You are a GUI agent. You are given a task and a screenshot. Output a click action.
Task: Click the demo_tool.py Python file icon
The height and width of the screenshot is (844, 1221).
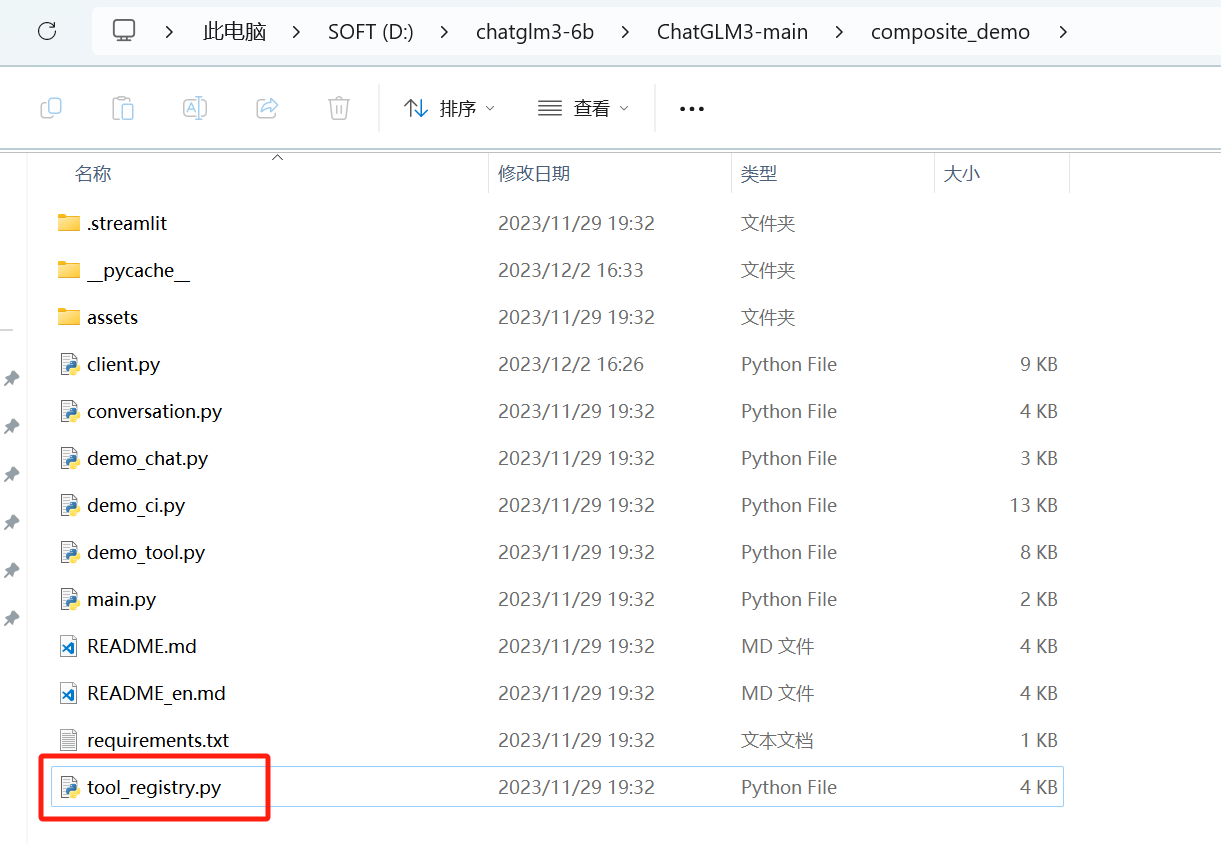(x=69, y=552)
